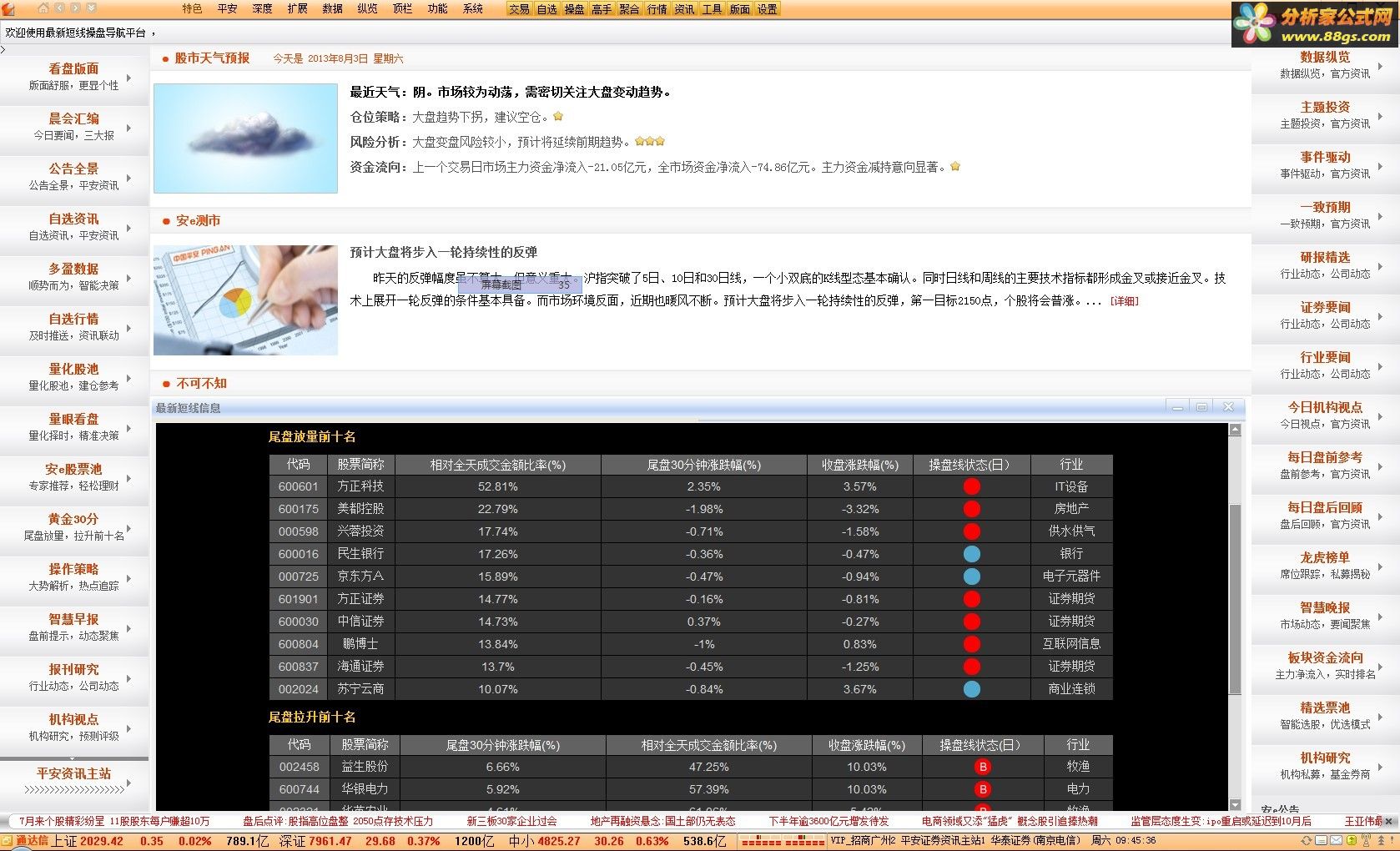Click the red B marker for 华银电力
This screenshot has width=1400, height=851.
(983, 789)
